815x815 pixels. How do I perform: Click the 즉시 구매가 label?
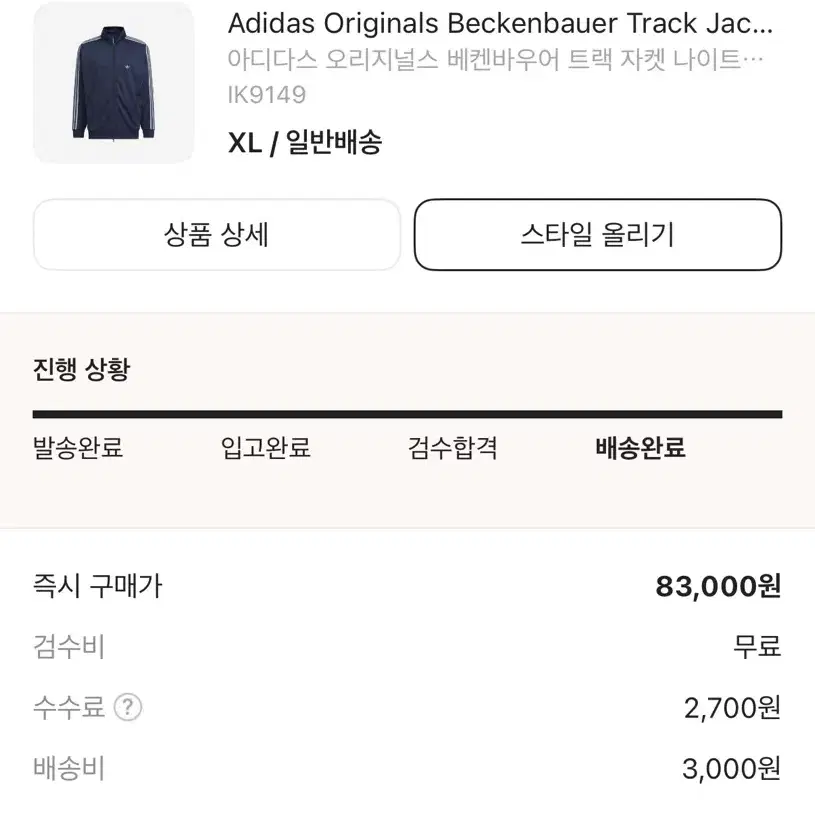click(98, 586)
